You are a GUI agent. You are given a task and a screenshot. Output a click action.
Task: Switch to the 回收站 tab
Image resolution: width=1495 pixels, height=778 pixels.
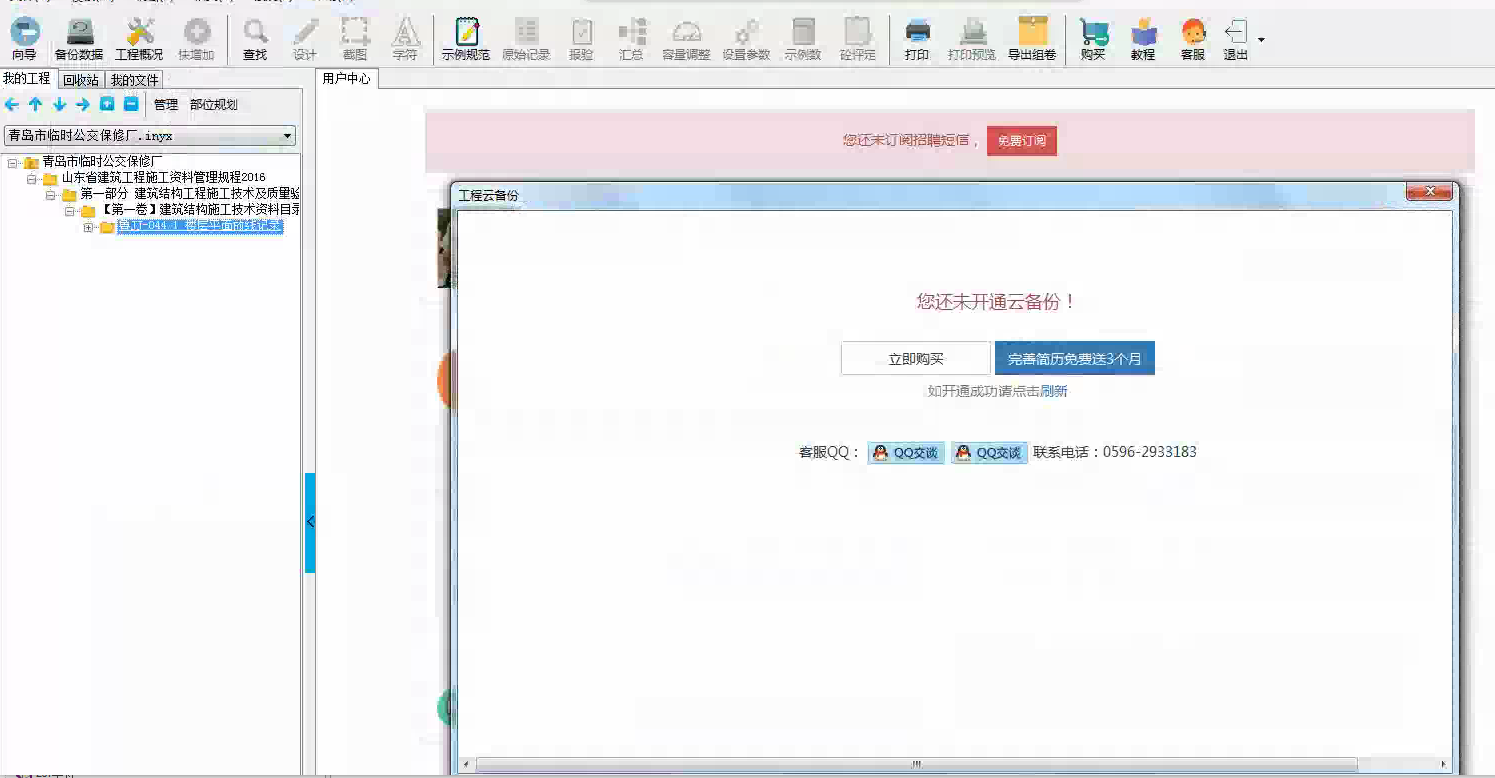[80, 80]
